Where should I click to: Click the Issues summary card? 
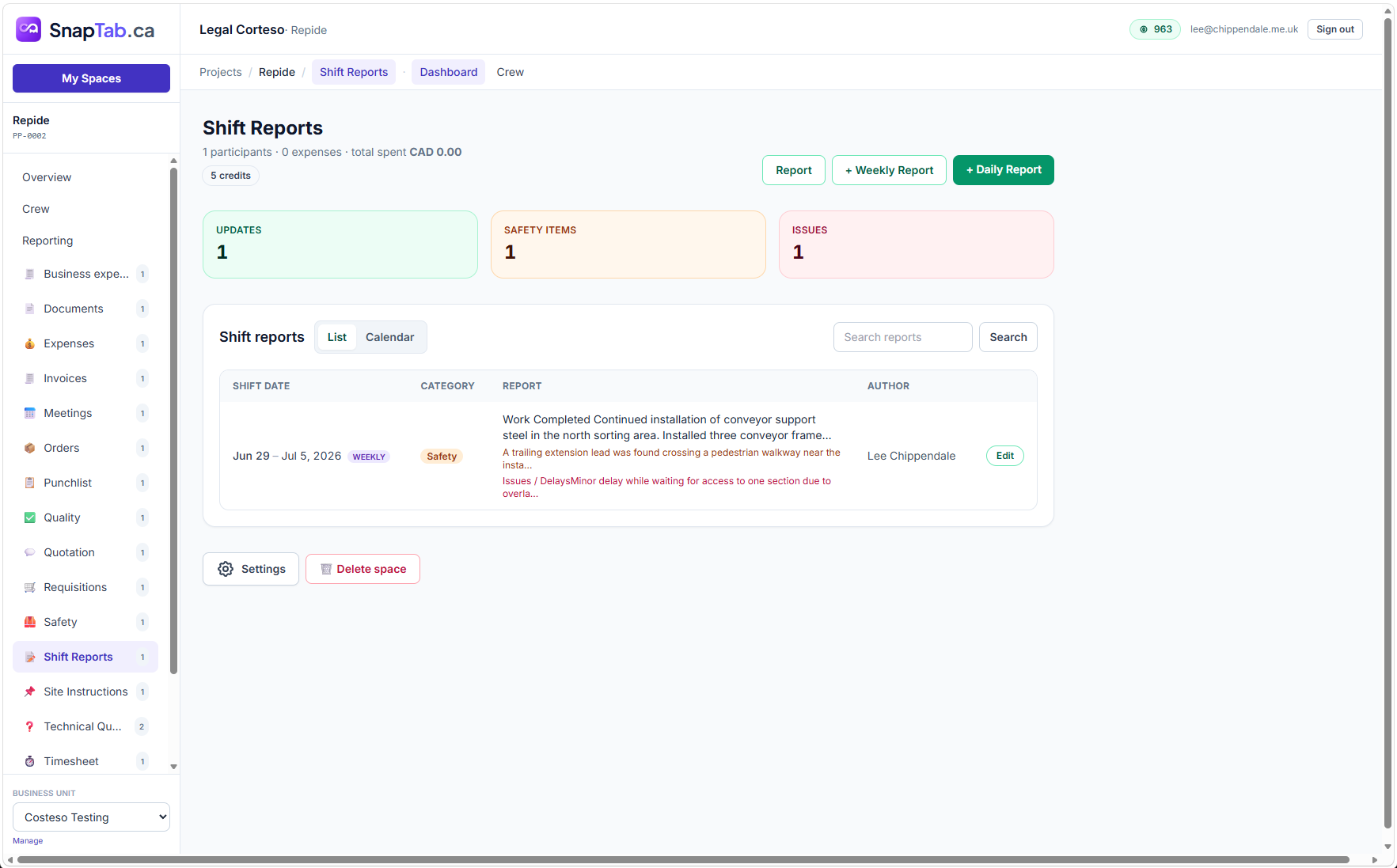click(917, 244)
